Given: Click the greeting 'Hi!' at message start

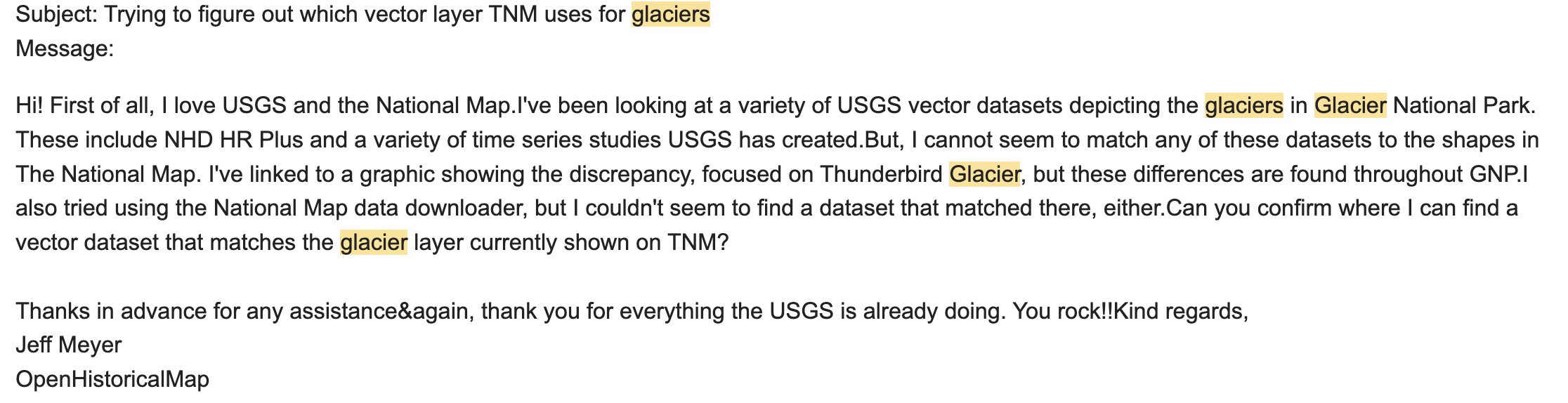Looking at the screenshot, I should pyautogui.click(x=30, y=105).
